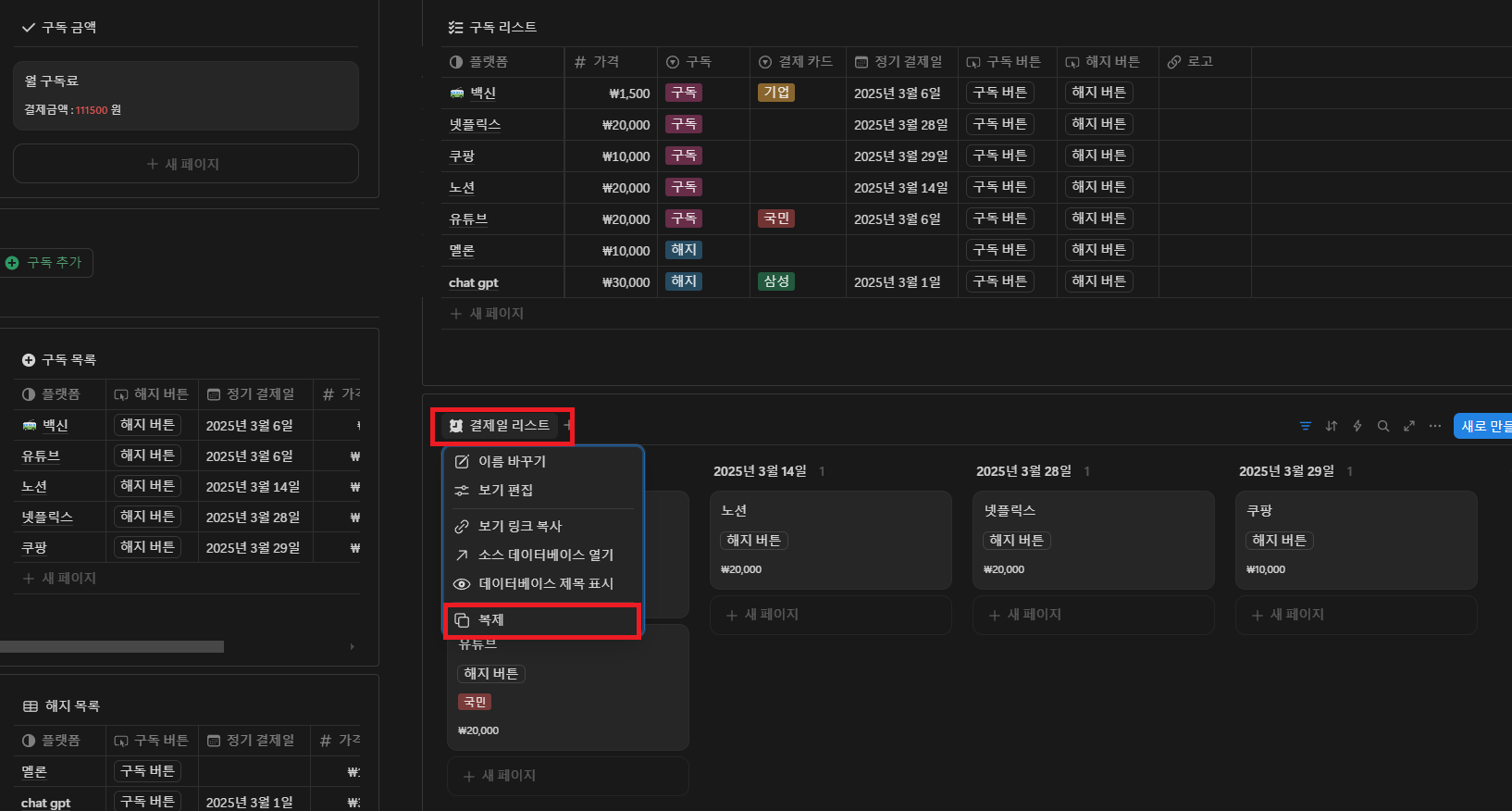Click the 결제일 리스트 view tab

[x=499, y=425]
